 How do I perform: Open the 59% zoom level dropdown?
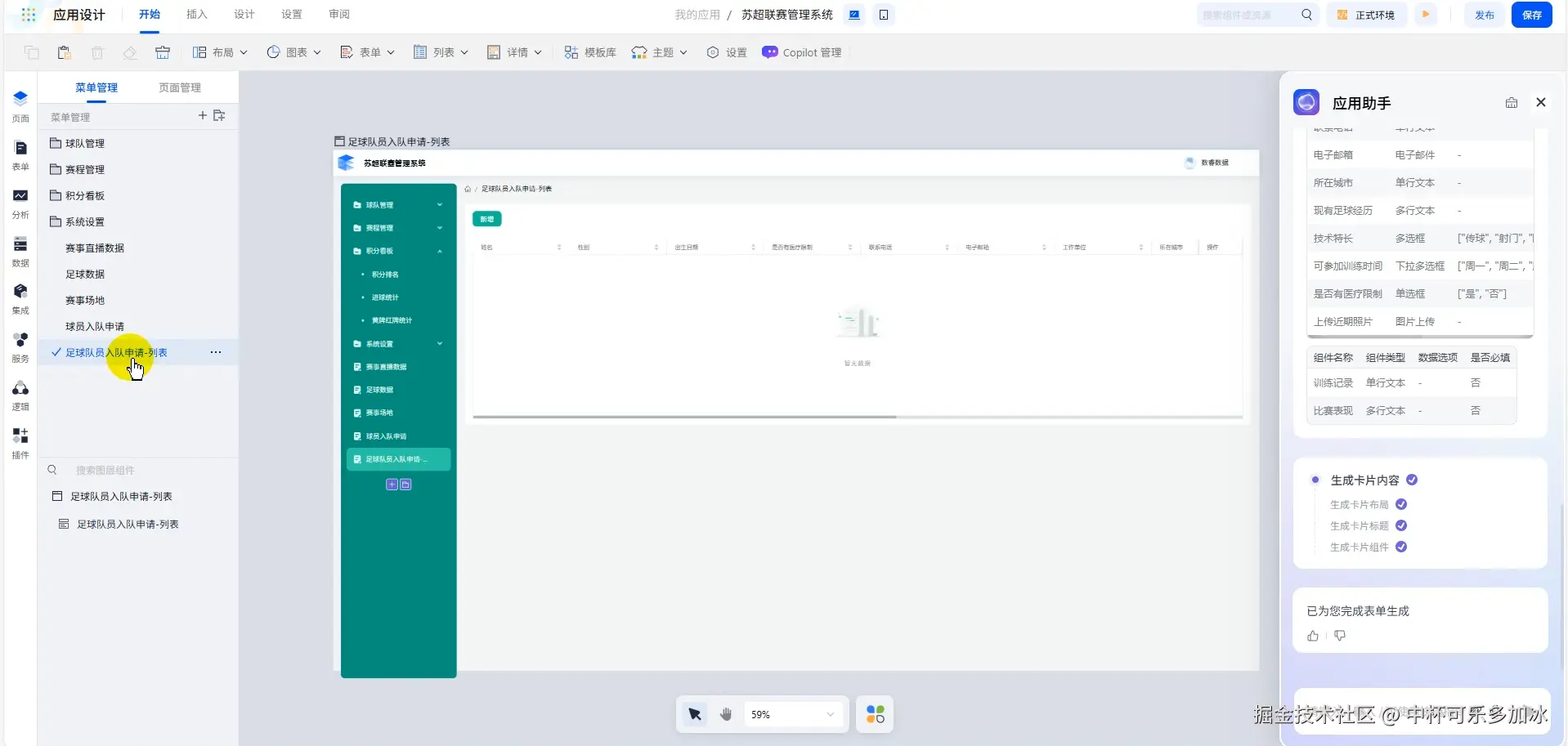pos(792,715)
